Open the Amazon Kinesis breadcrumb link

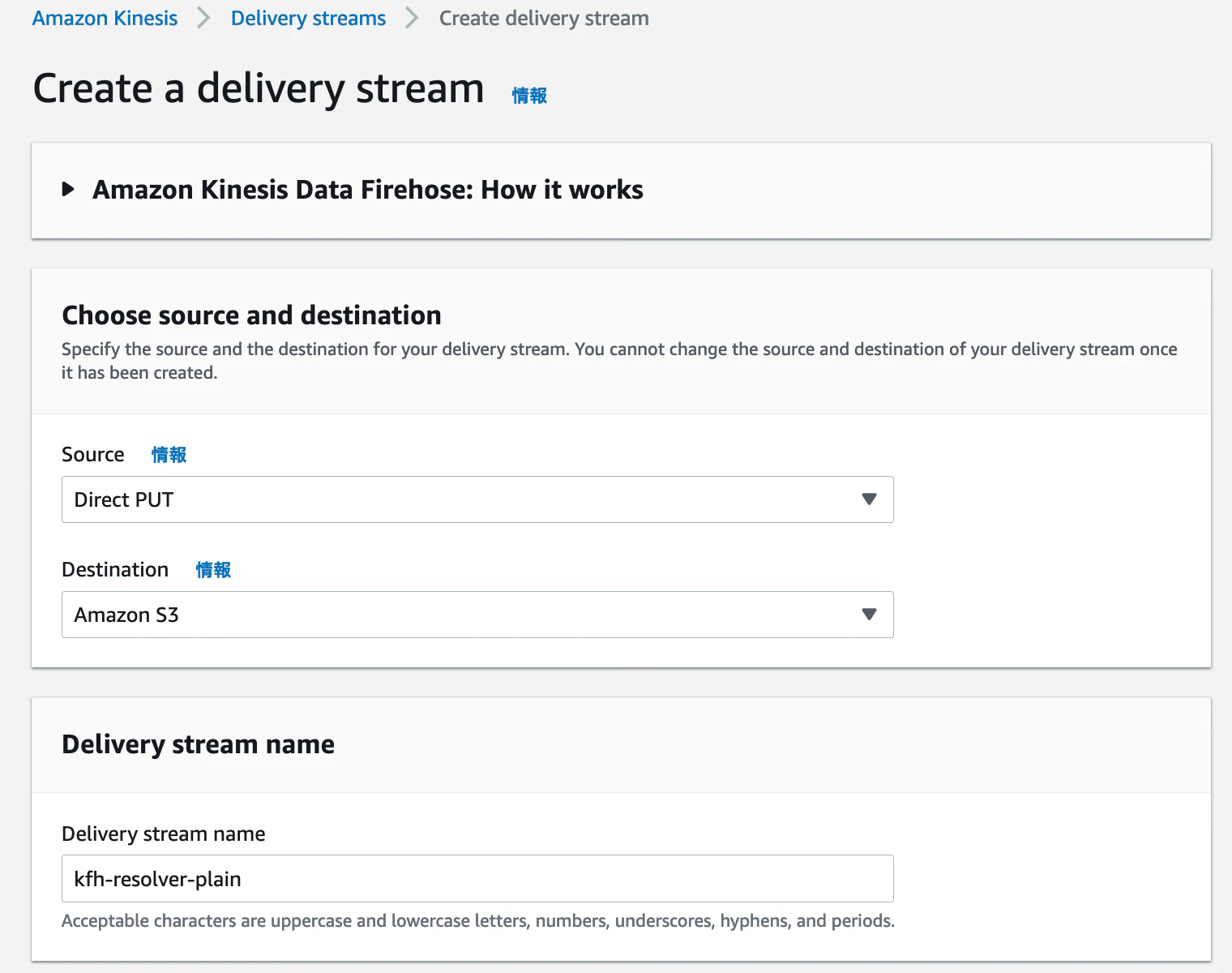click(x=105, y=18)
